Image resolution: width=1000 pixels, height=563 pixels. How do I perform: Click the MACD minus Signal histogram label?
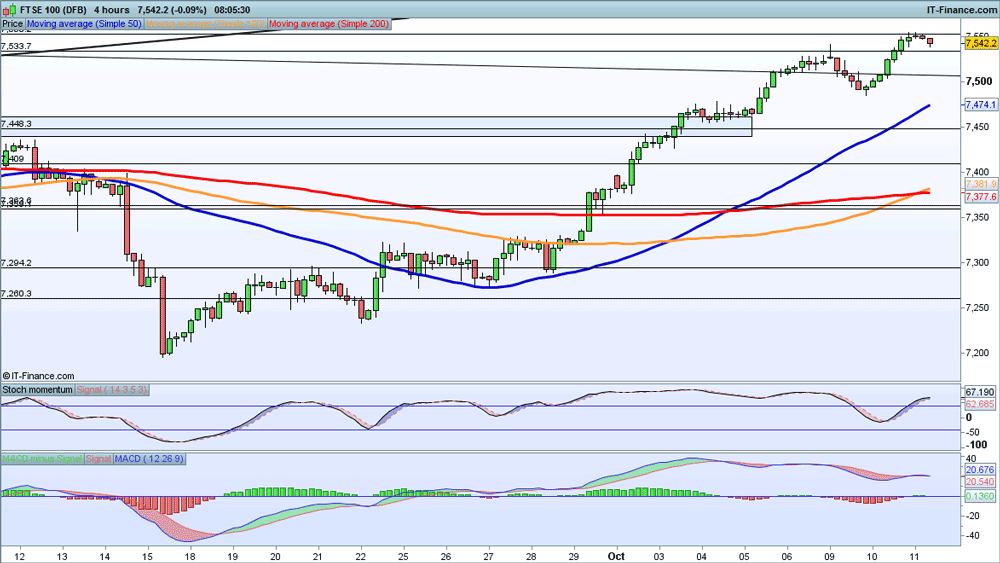pos(42,458)
